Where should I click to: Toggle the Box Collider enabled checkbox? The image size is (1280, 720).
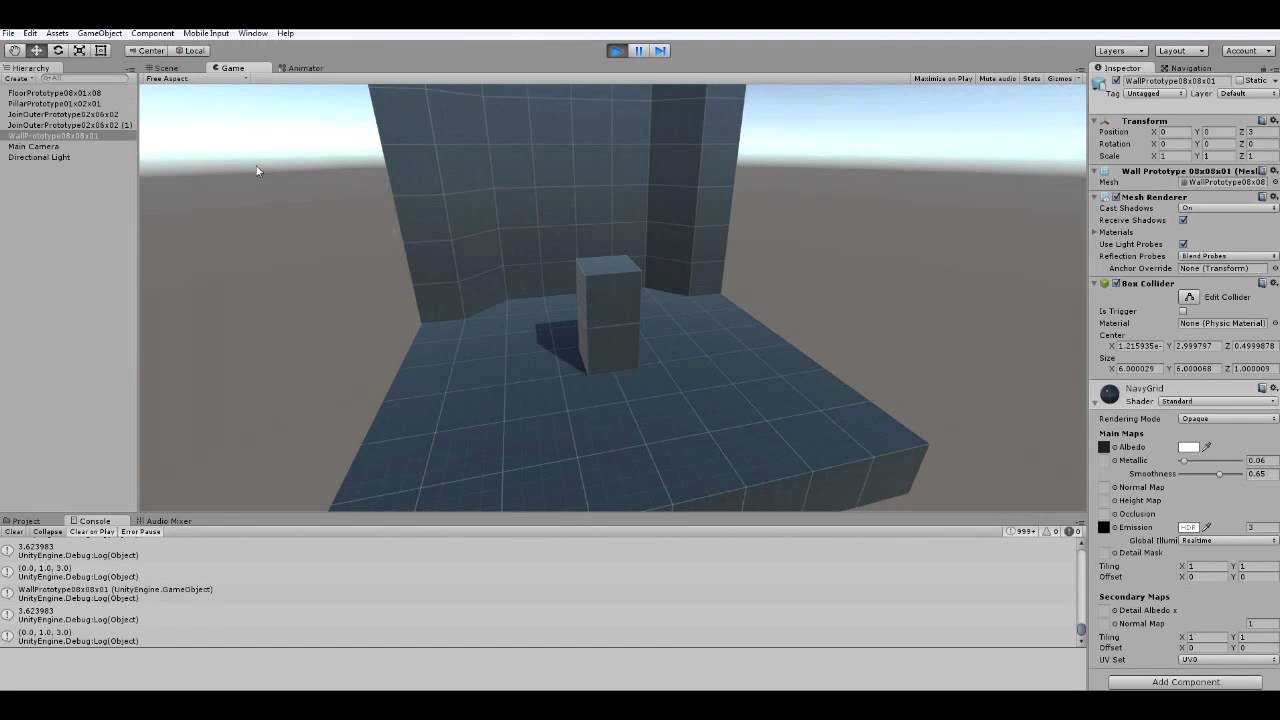point(1116,283)
